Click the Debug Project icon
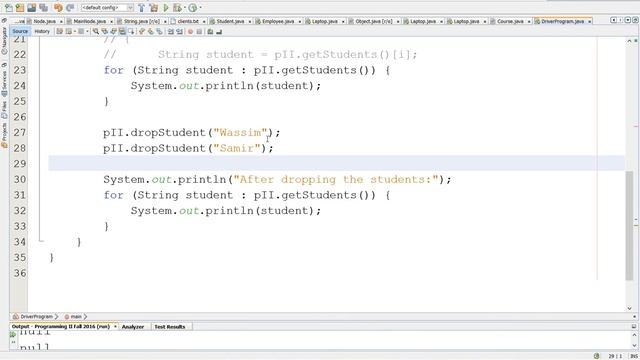 click(177, 8)
